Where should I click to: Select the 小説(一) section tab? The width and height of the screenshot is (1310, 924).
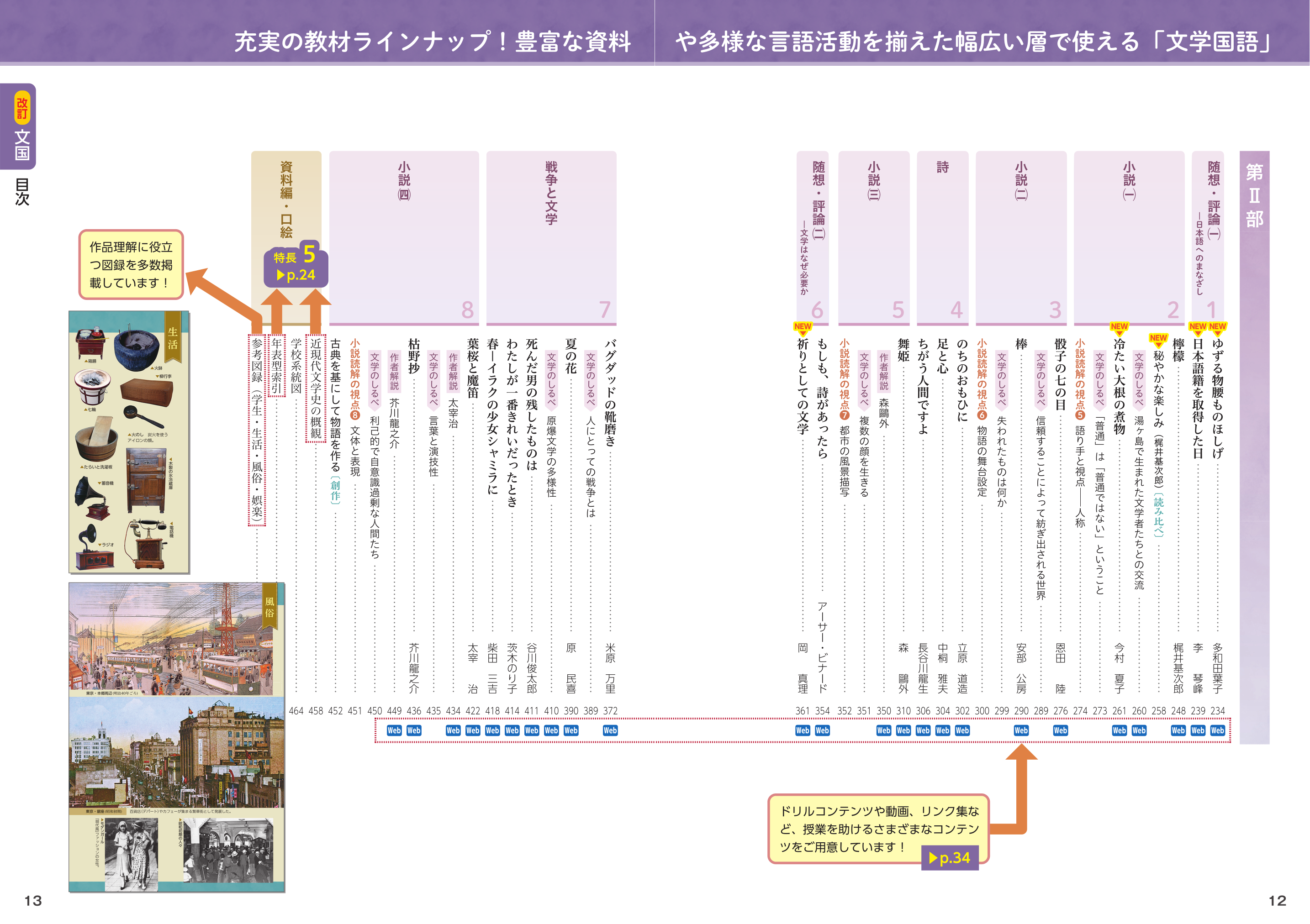pyautogui.click(x=1129, y=238)
